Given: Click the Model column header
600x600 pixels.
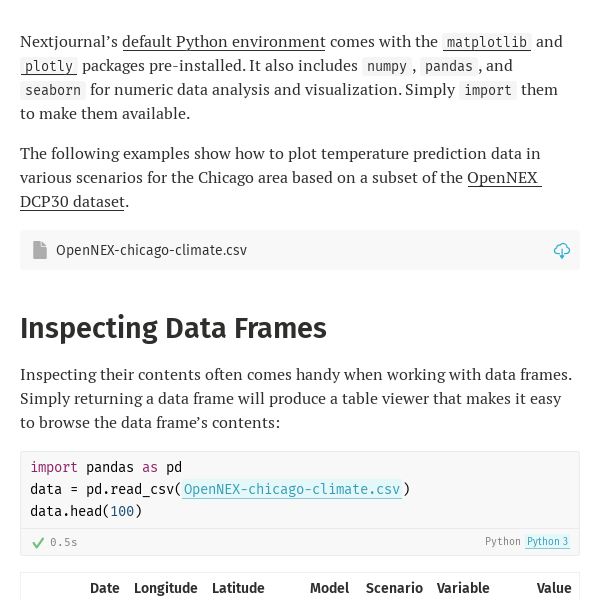Looking at the screenshot, I should 329,588.
